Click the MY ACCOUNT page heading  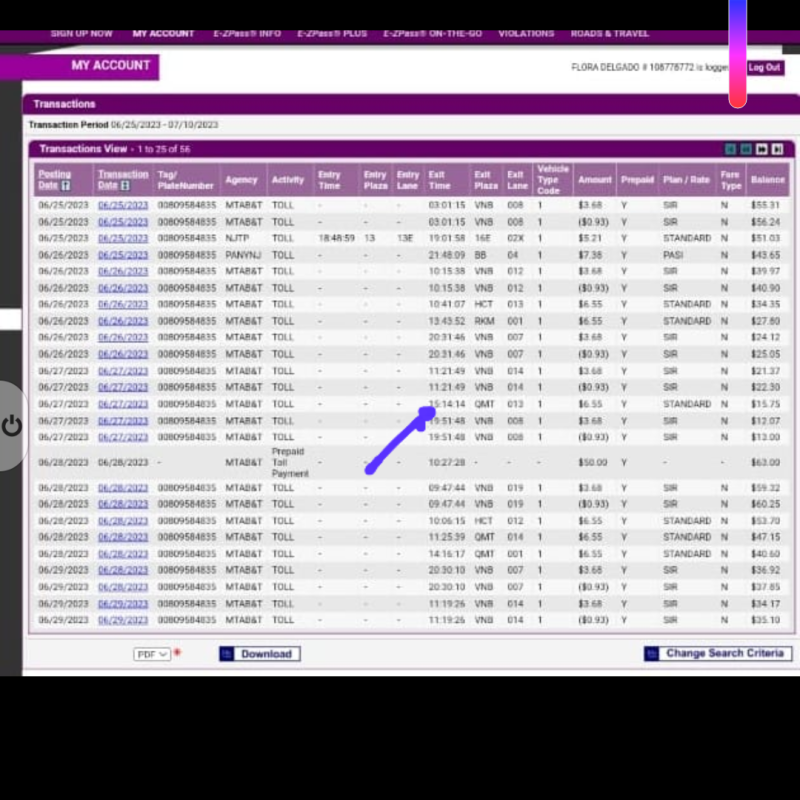point(111,66)
